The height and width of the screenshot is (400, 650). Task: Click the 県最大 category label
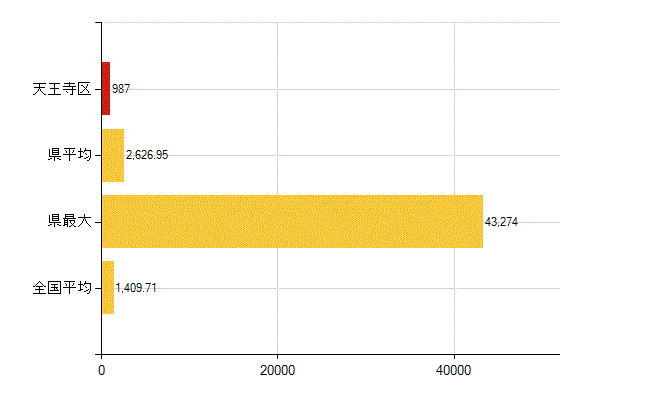[x=70, y=221]
